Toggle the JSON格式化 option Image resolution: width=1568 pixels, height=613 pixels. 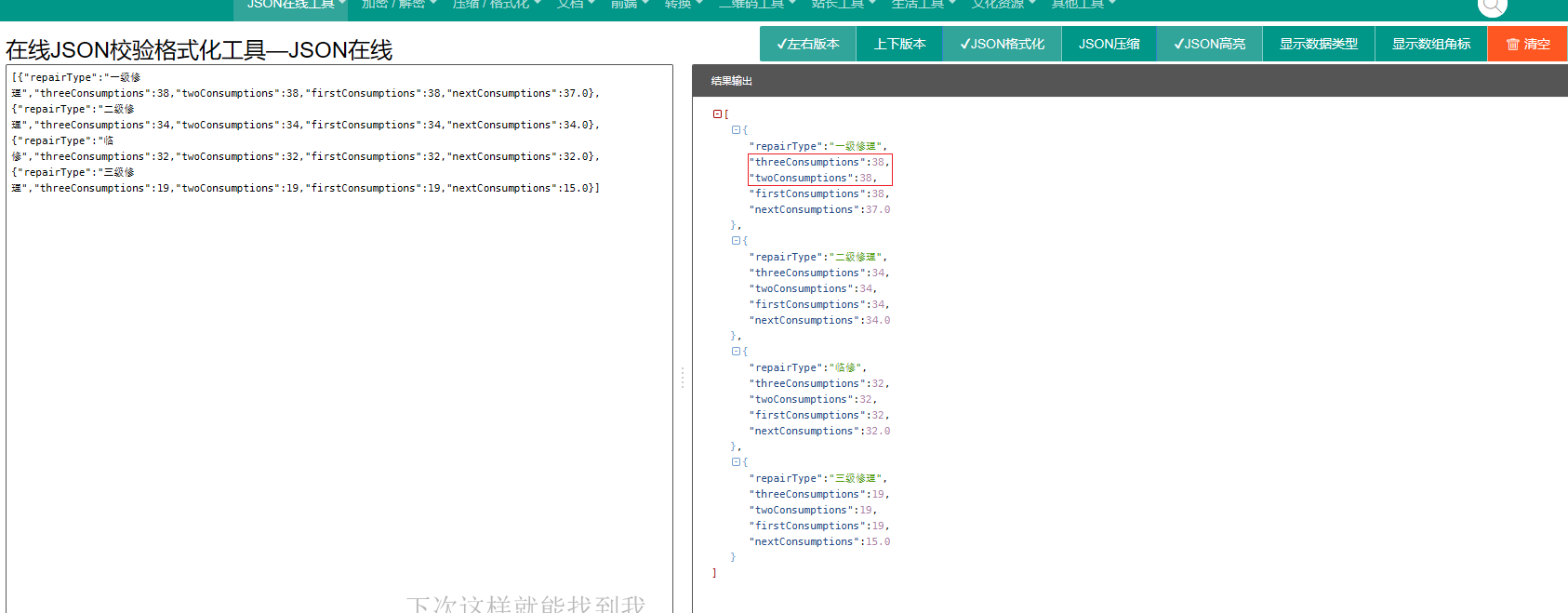pos(1002,44)
